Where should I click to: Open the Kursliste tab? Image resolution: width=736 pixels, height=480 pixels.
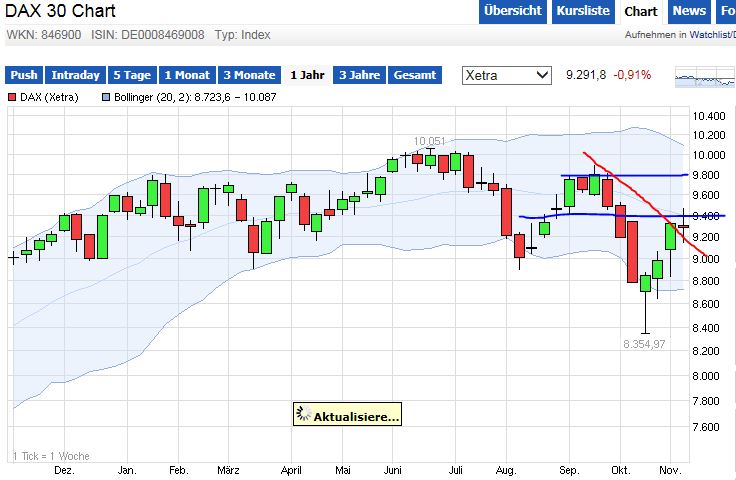(x=581, y=11)
